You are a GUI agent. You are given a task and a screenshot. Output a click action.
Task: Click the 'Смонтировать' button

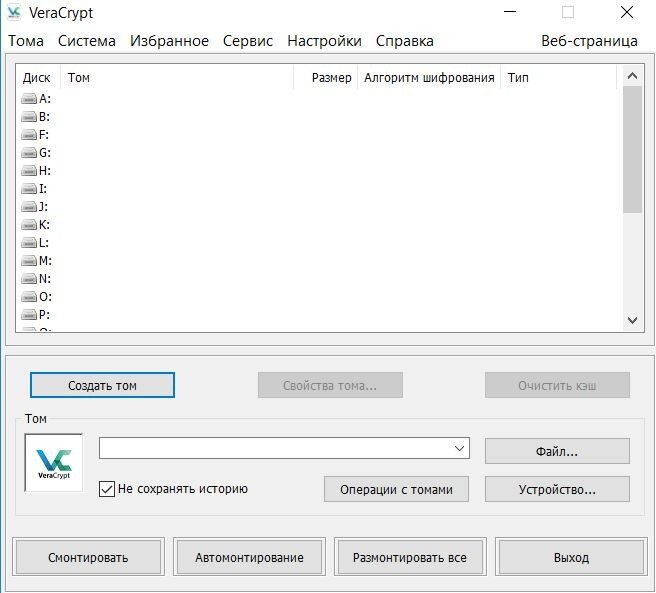[88, 557]
